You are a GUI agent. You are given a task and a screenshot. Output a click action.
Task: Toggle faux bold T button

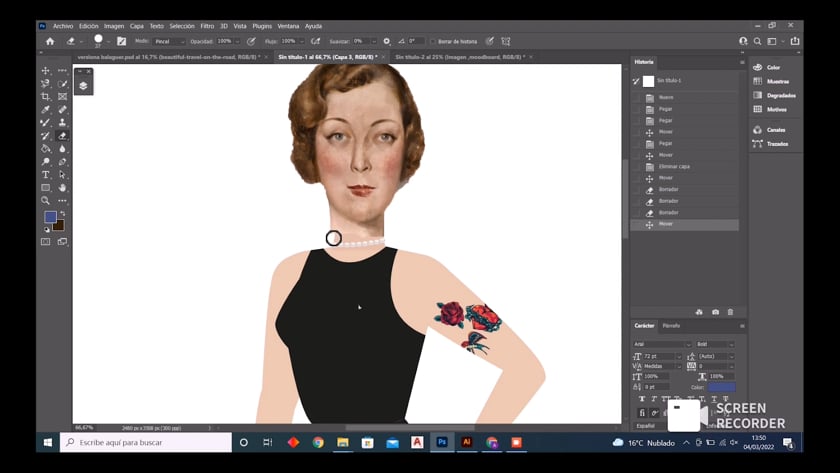642,399
